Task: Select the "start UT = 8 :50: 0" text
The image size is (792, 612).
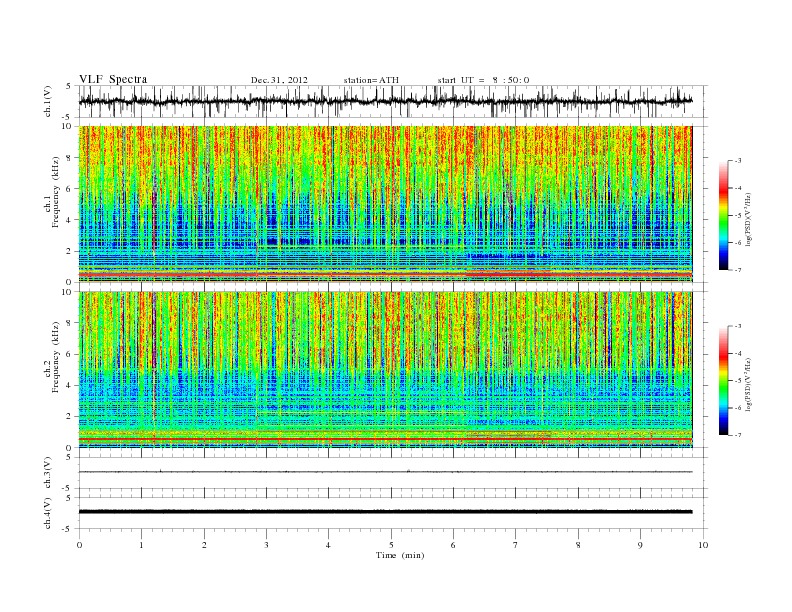Action: (483, 80)
